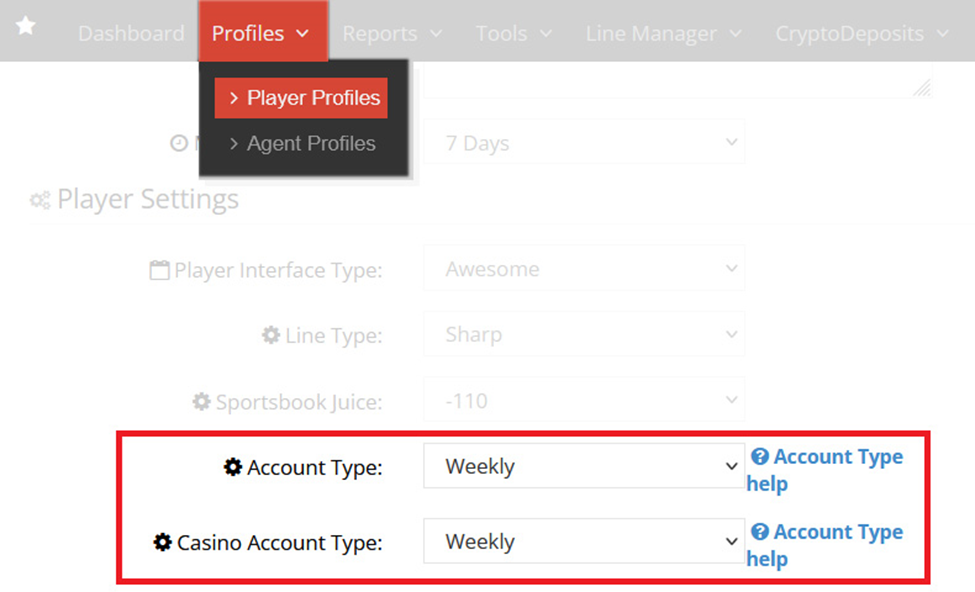Open the Account Type Weekly dropdown
The height and width of the screenshot is (592, 975).
pos(584,466)
